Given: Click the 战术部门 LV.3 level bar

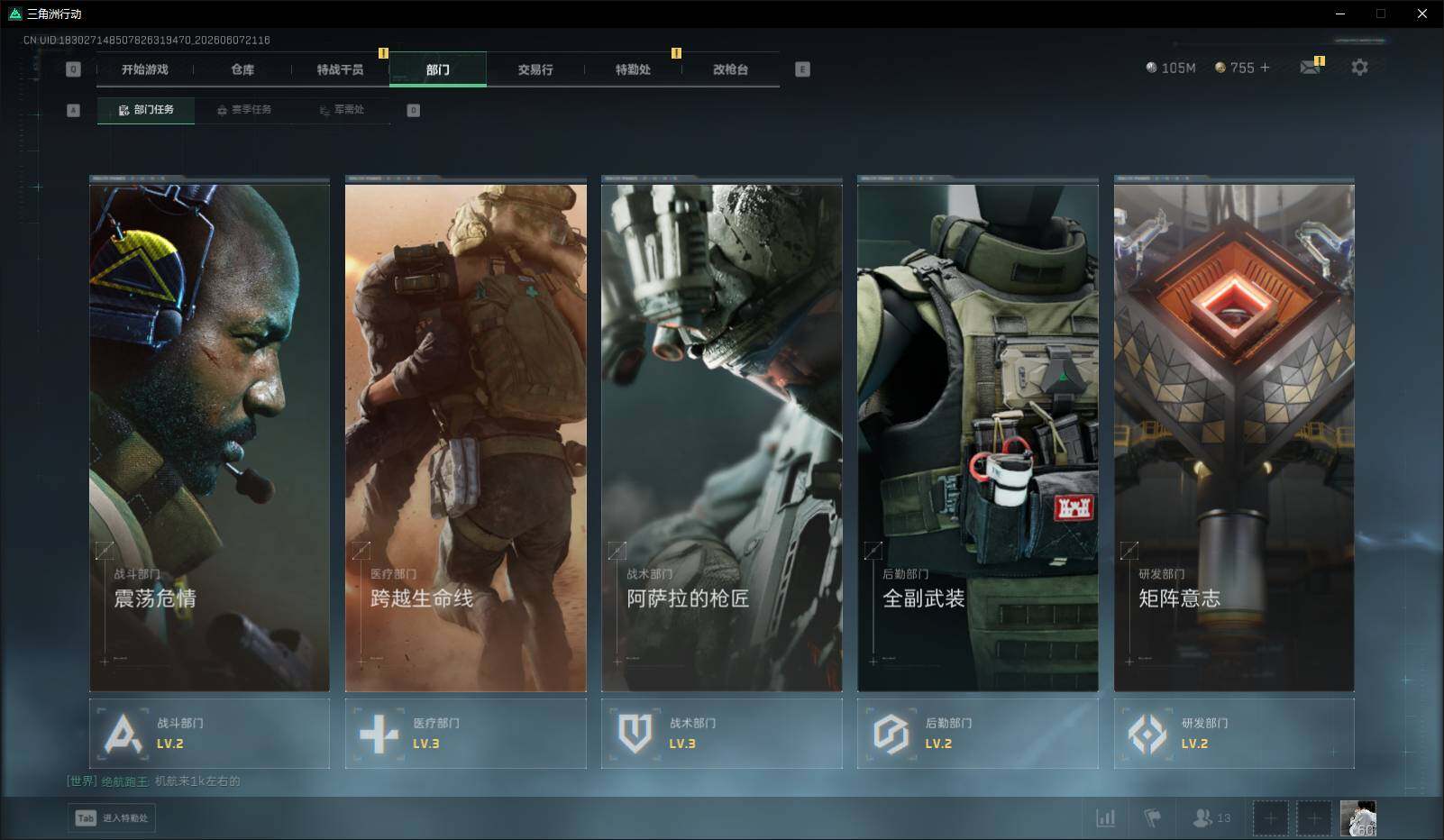Looking at the screenshot, I should (722, 734).
